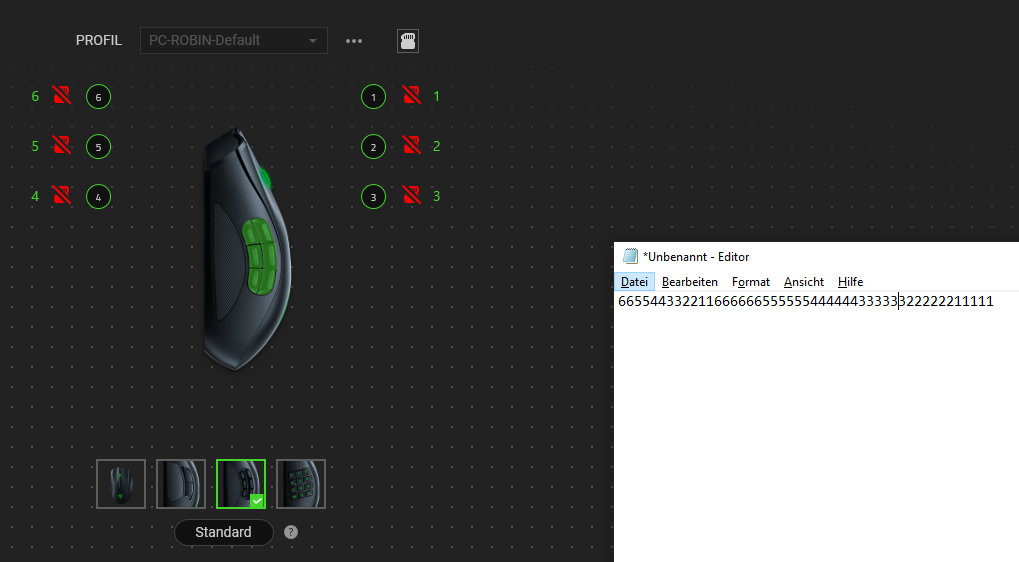Viewport: 1019px width, 562px height.
Task: Click the Standard button
Action: point(224,532)
